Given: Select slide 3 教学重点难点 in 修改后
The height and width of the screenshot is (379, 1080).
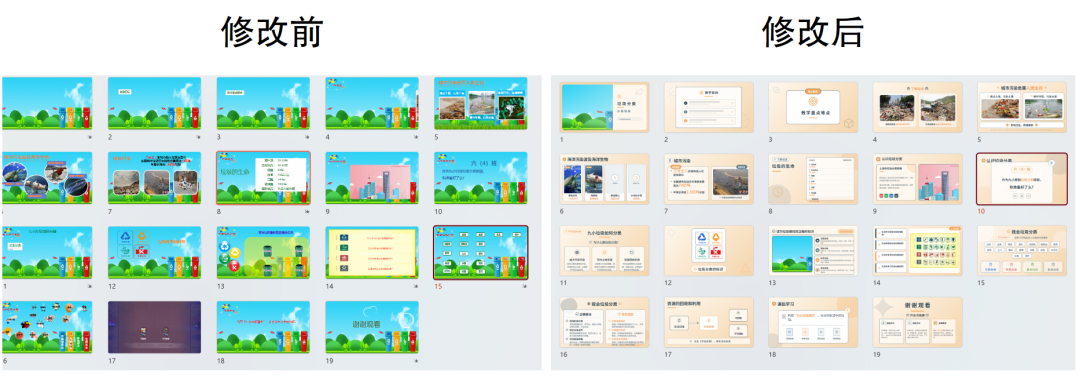Looking at the screenshot, I should [x=813, y=107].
